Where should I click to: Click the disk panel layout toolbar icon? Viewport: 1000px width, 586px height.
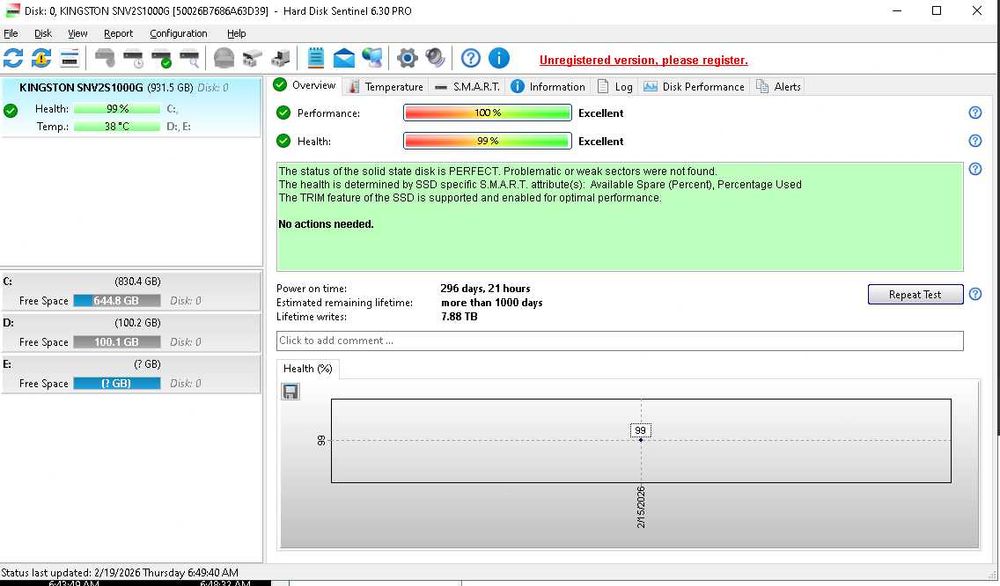pos(70,59)
